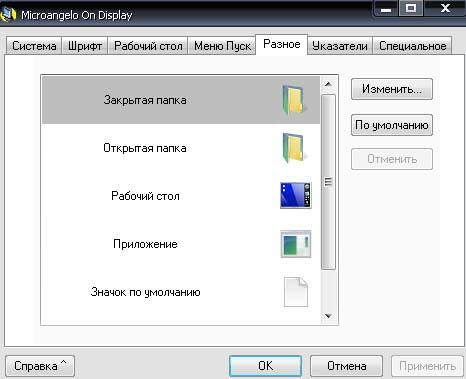
Task: Open the Специальное tab
Action: 412,46
